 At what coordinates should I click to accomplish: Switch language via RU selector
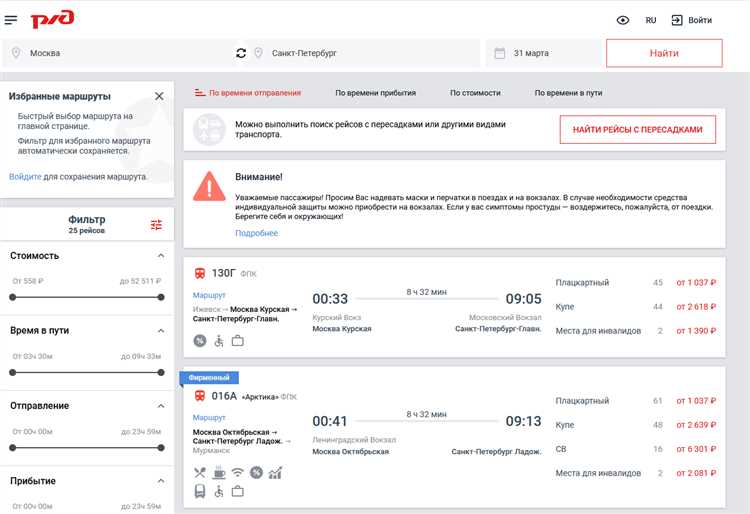click(651, 20)
